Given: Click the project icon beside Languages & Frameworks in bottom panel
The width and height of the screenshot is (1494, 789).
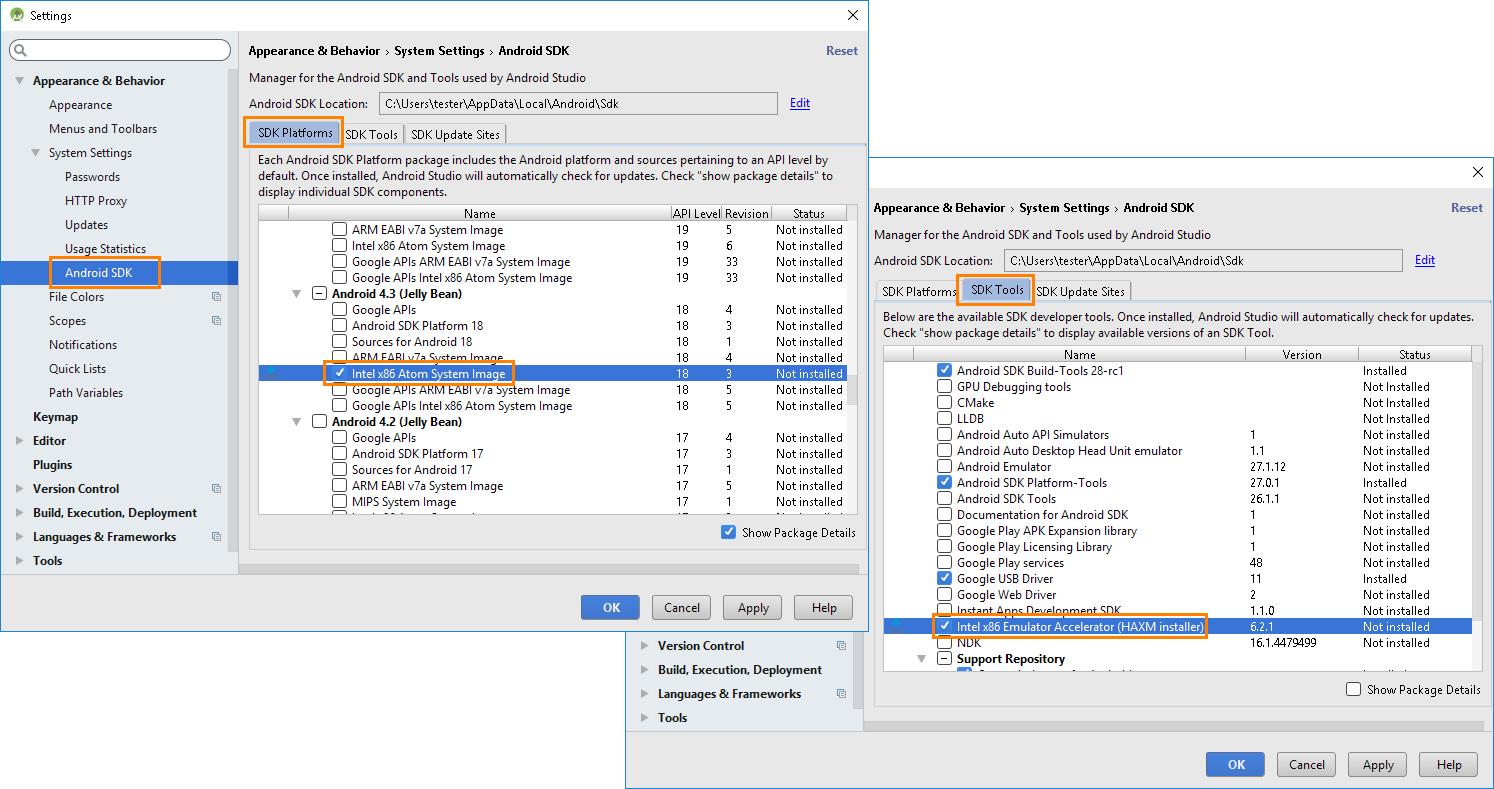Looking at the screenshot, I should click(841, 693).
